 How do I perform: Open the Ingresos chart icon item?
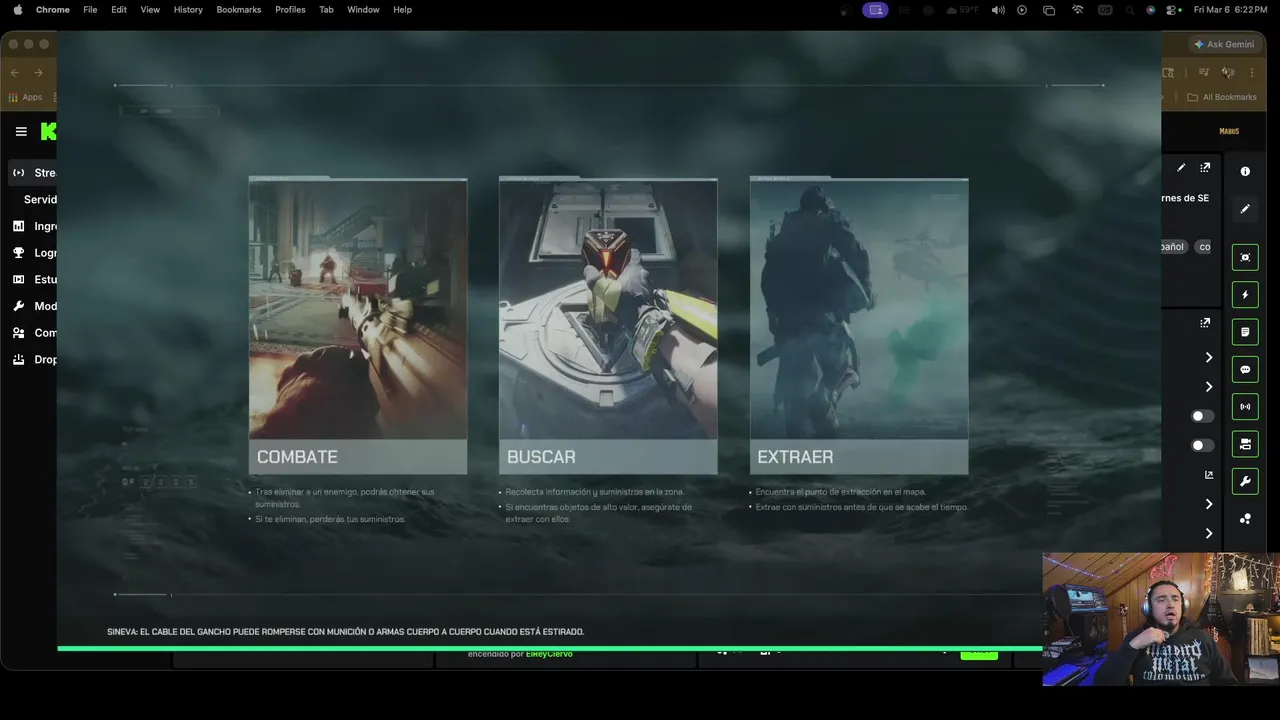pos(34,226)
